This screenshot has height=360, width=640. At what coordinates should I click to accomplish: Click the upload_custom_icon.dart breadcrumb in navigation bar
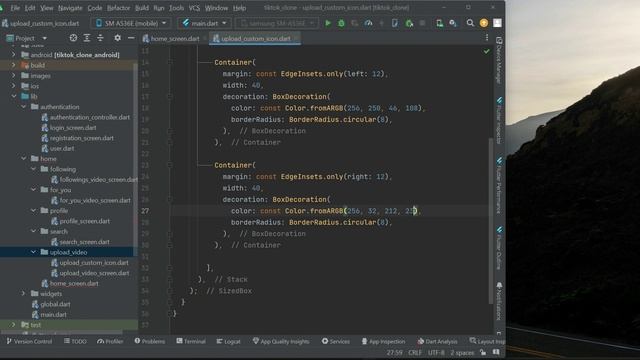(40, 23)
